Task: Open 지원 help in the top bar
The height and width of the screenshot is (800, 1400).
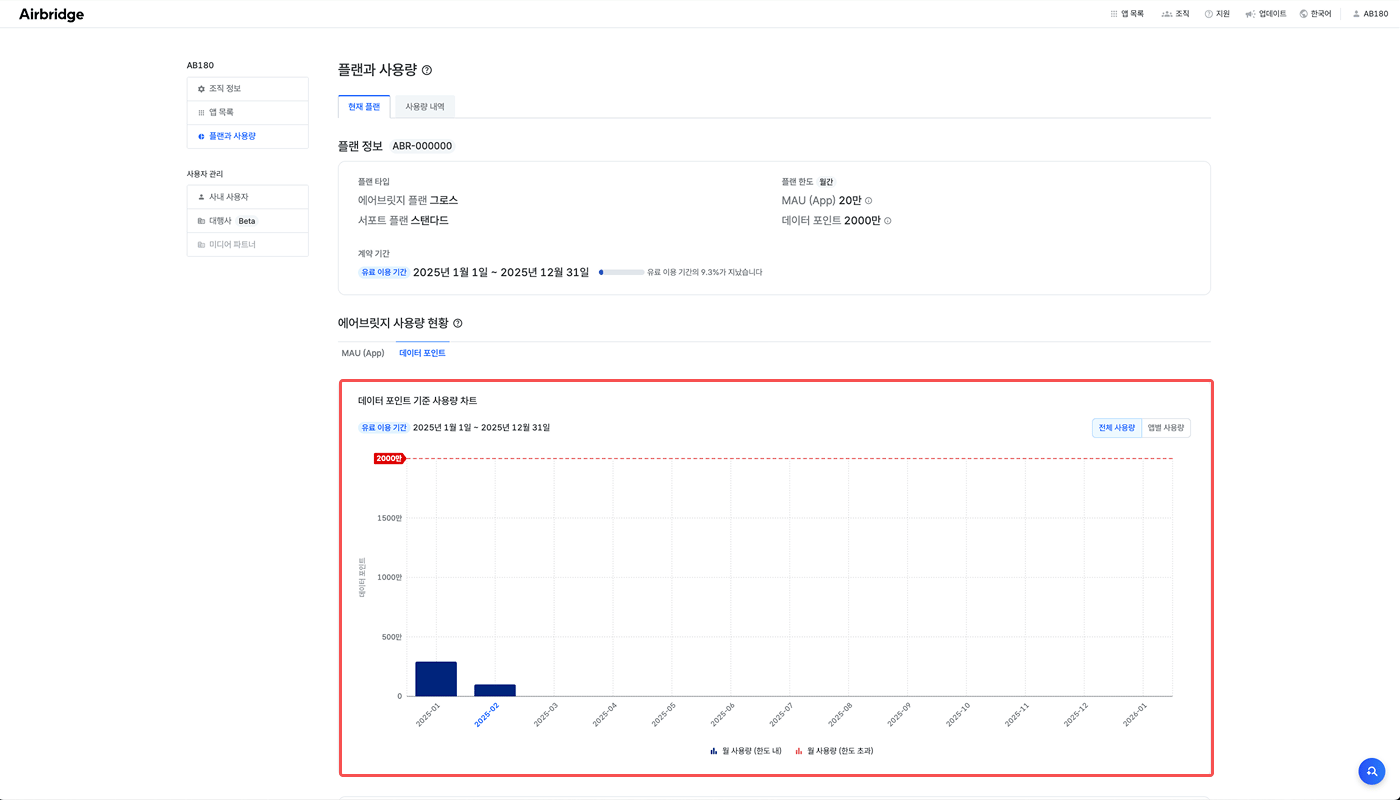Action: click(1217, 14)
